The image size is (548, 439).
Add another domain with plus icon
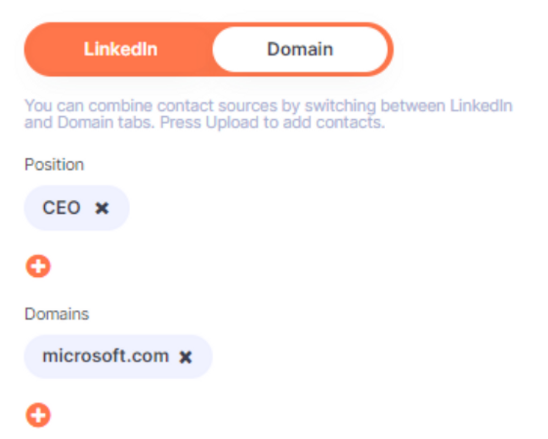pyautogui.click(x=38, y=415)
